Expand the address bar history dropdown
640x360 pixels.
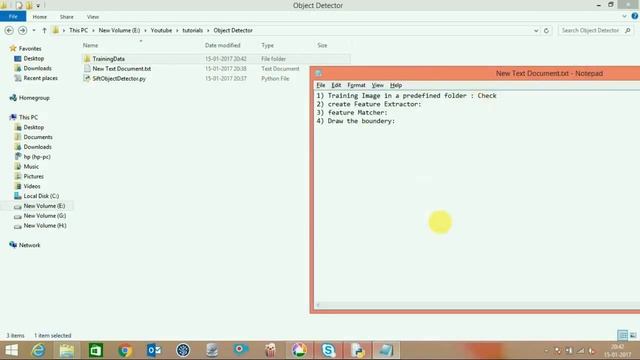tap(536, 31)
